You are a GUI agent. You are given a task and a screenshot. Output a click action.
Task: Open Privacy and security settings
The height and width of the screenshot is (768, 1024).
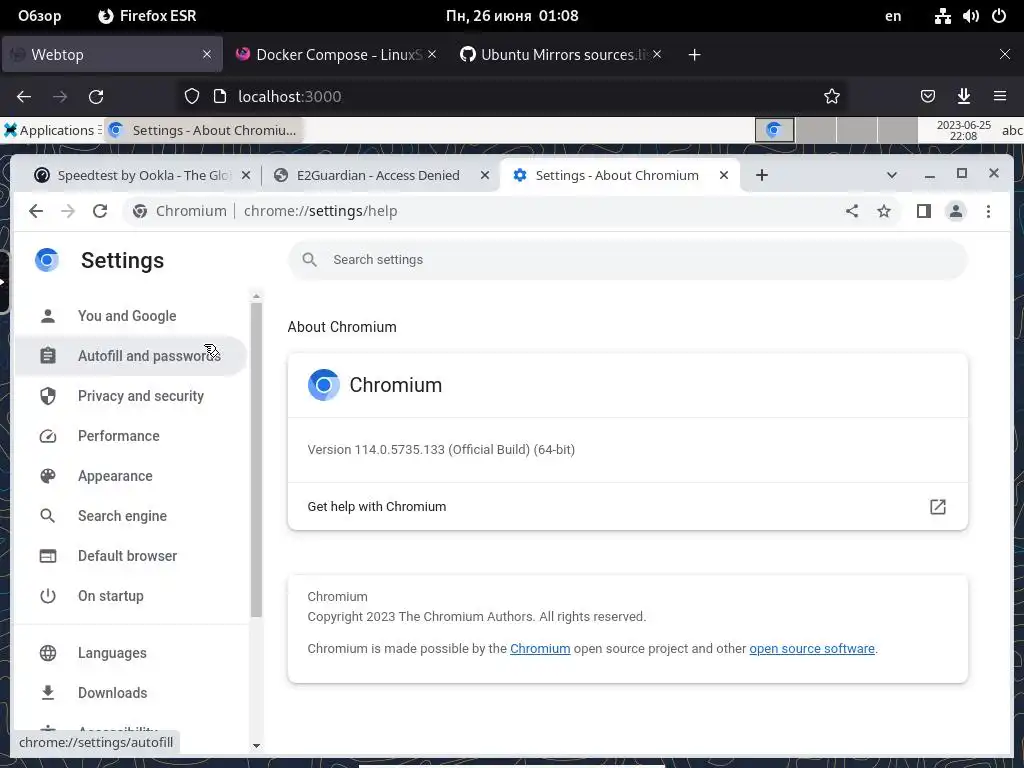(130, 396)
